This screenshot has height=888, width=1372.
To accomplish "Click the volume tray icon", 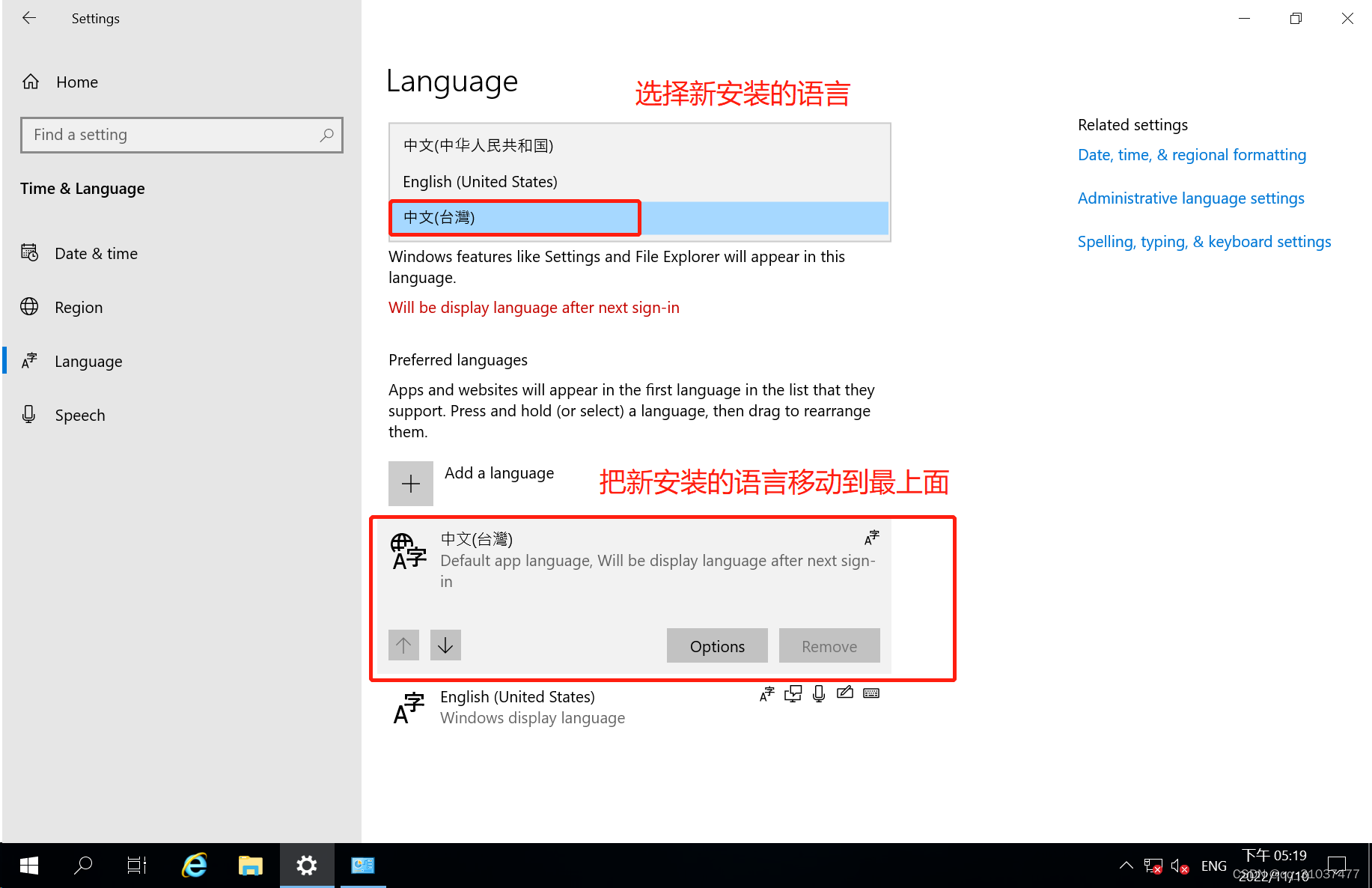I will 1180,866.
